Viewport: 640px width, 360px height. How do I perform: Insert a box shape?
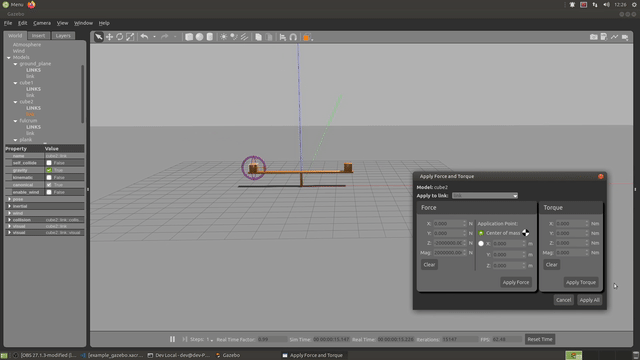click(189, 37)
